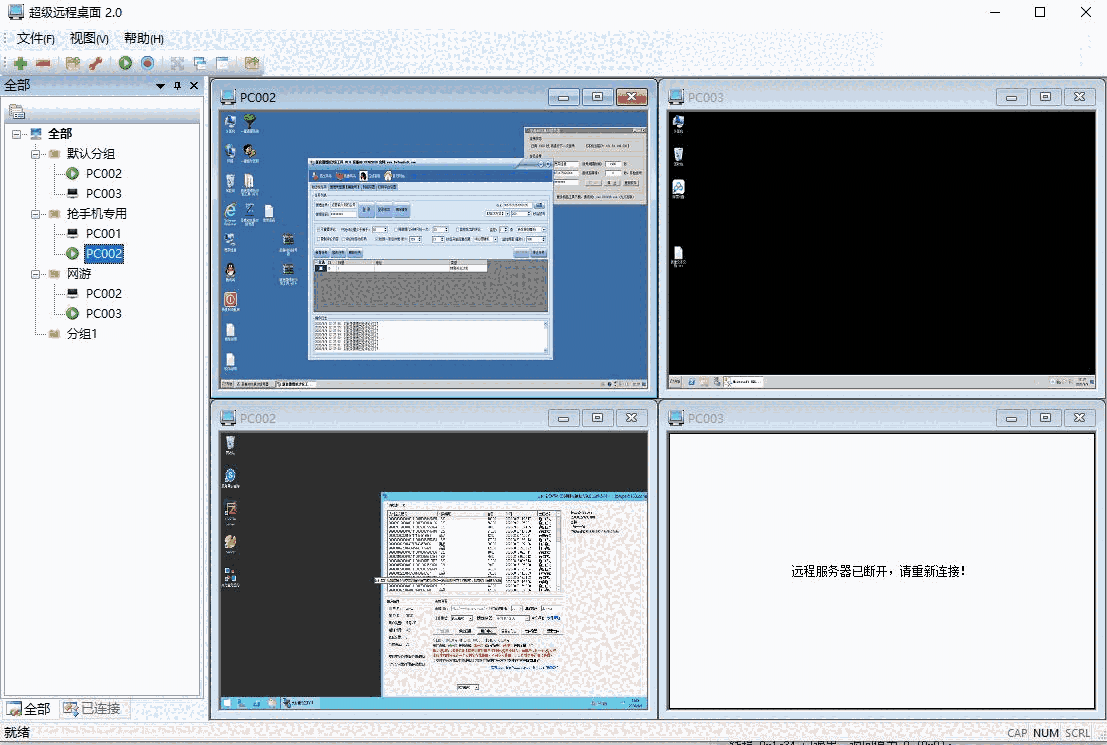Select PC002 under 网游

click(x=104, y=294)
